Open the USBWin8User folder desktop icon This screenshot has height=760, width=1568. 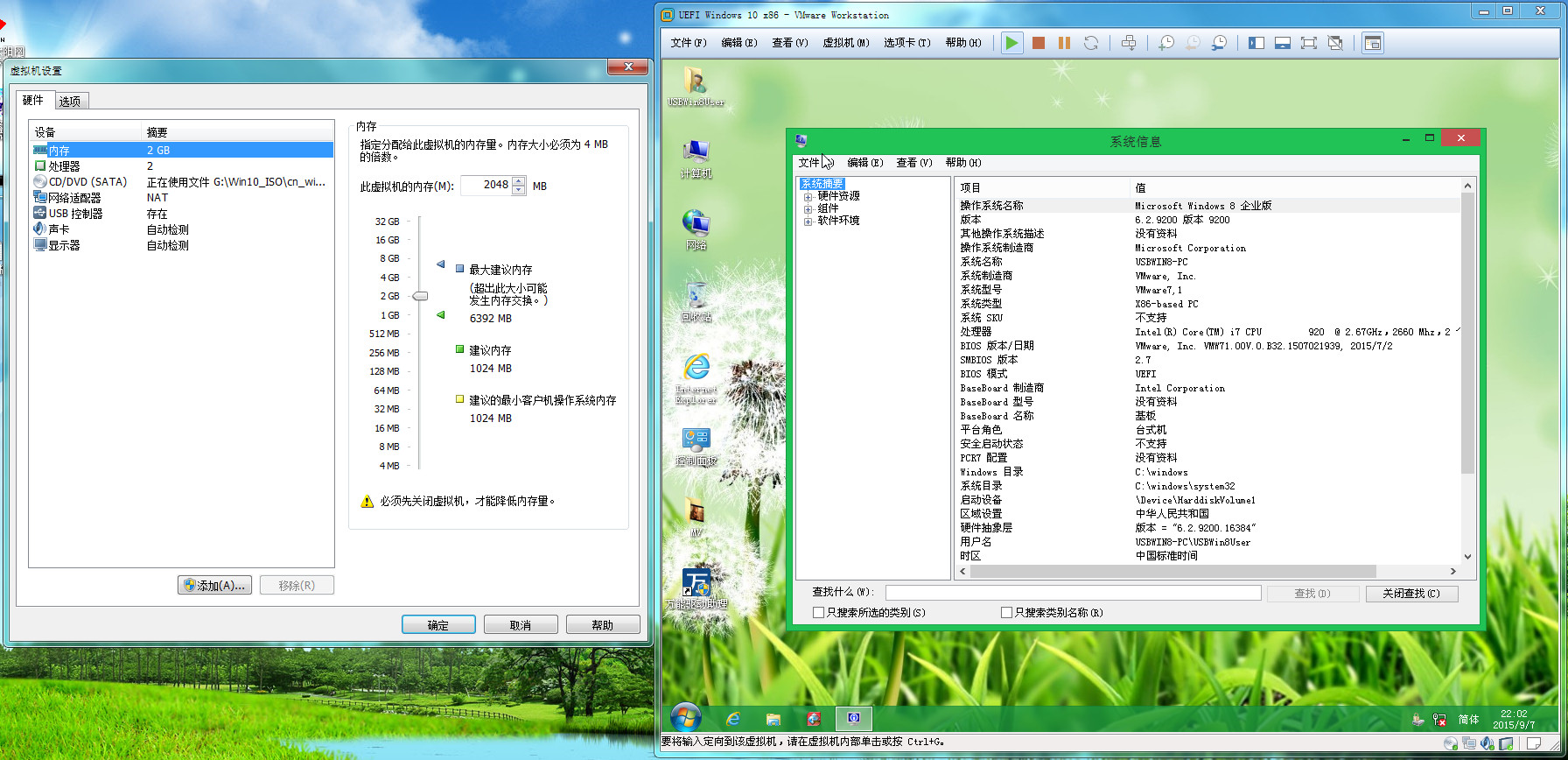[696, 87]
